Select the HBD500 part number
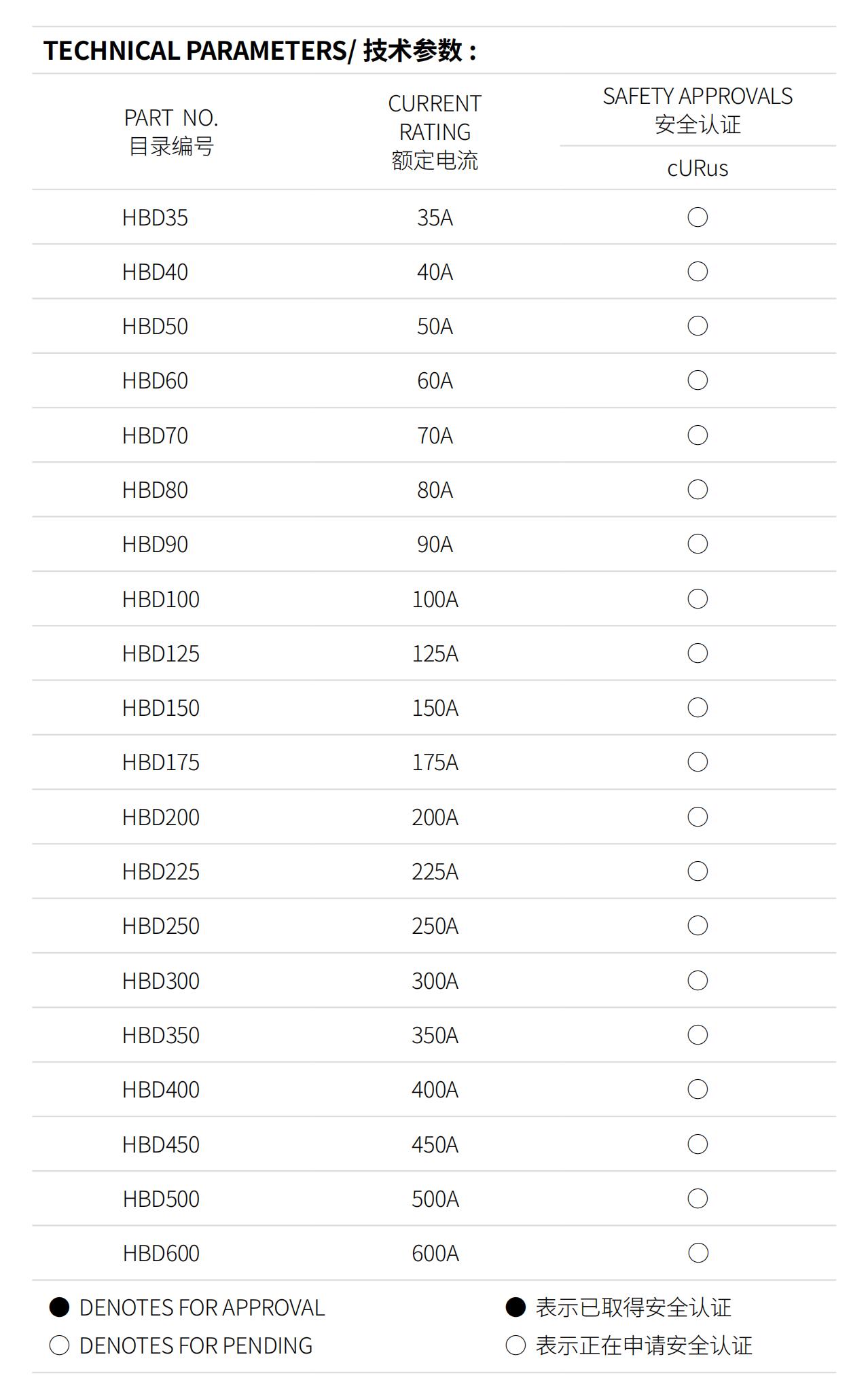 click(161, 1199)
